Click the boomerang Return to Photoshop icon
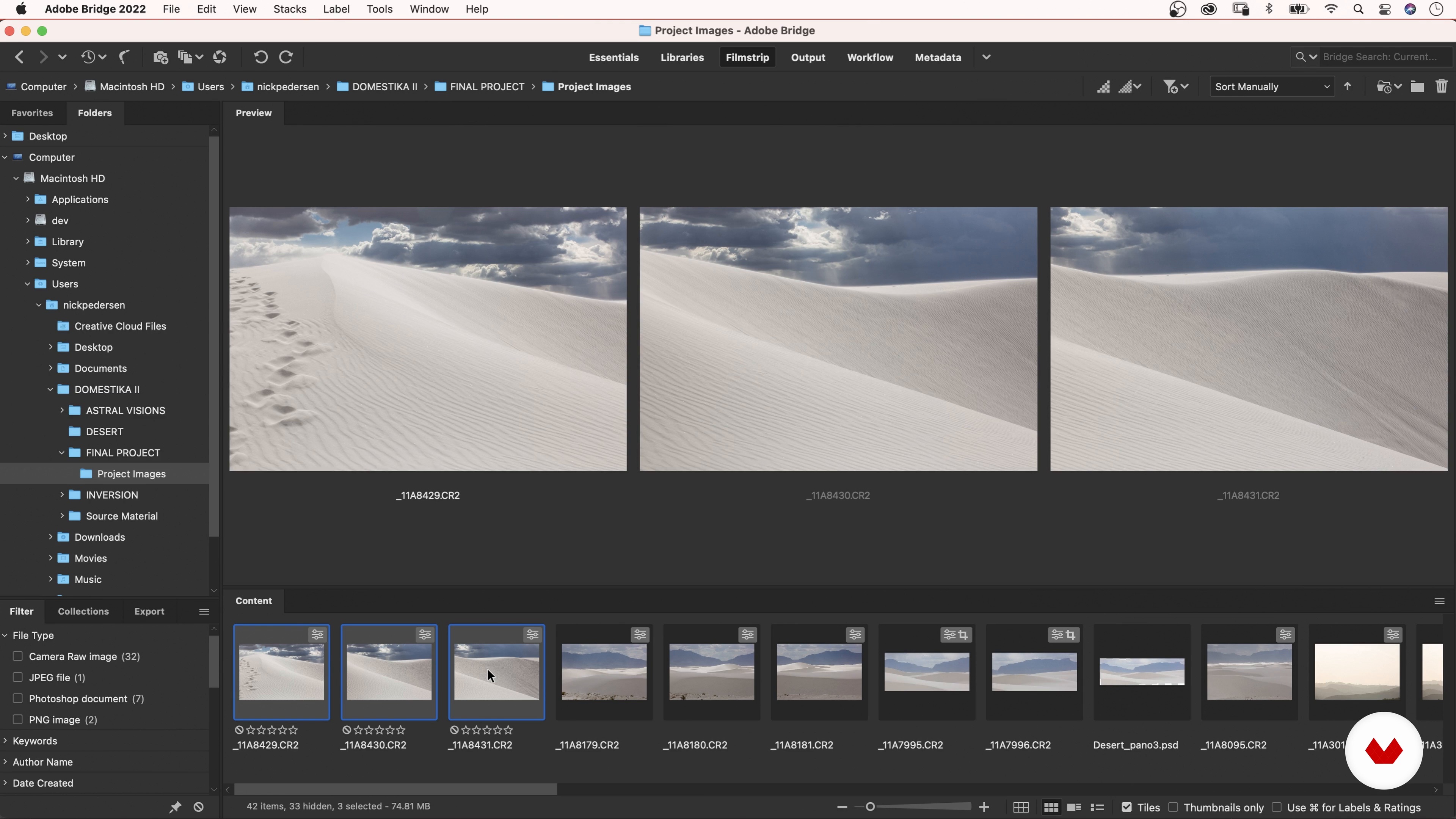Screen dimensions: 1456x819 coord(124,57)
